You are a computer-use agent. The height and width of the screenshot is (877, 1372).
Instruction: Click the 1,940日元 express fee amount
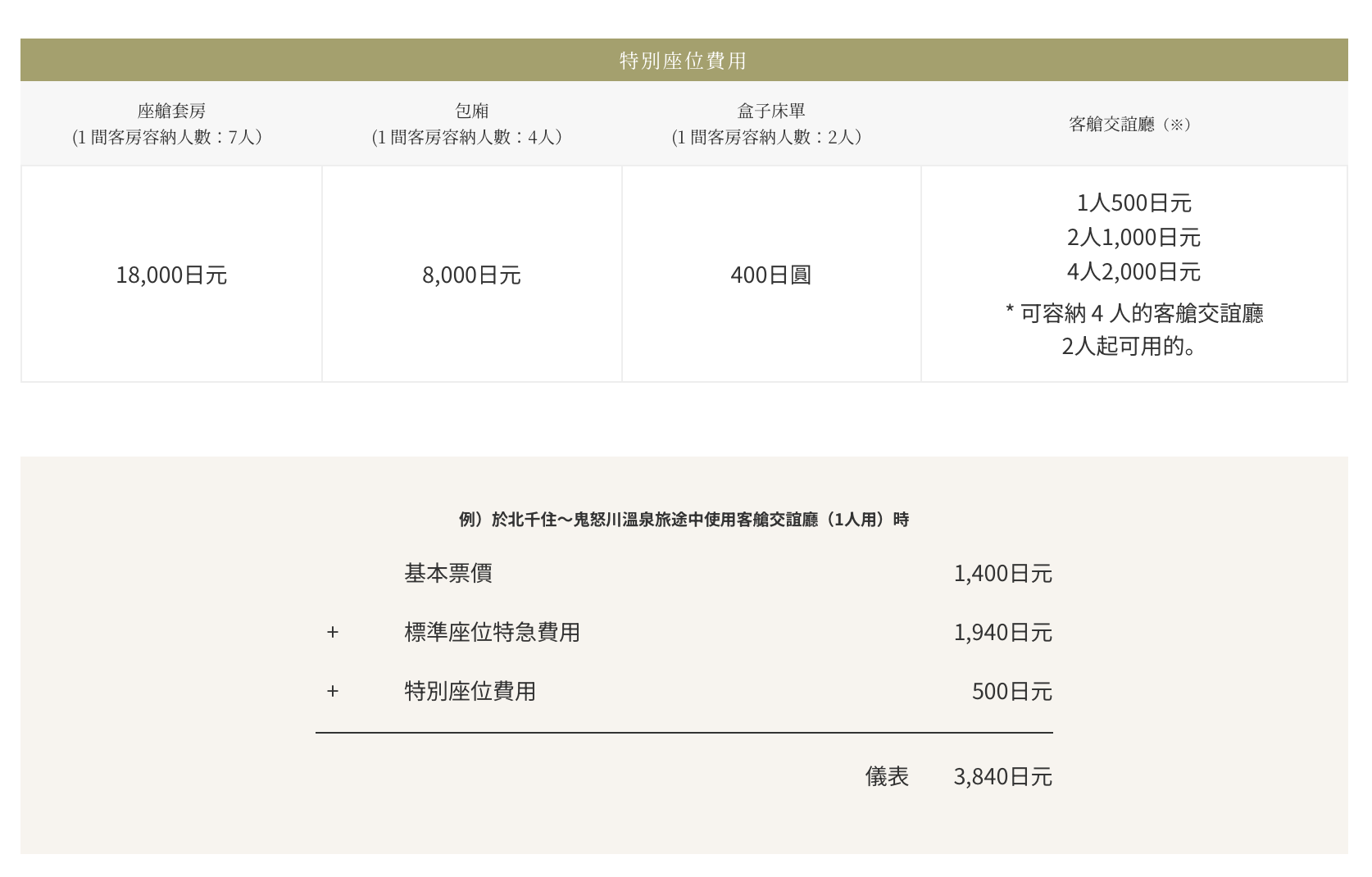pos(1002,633)
